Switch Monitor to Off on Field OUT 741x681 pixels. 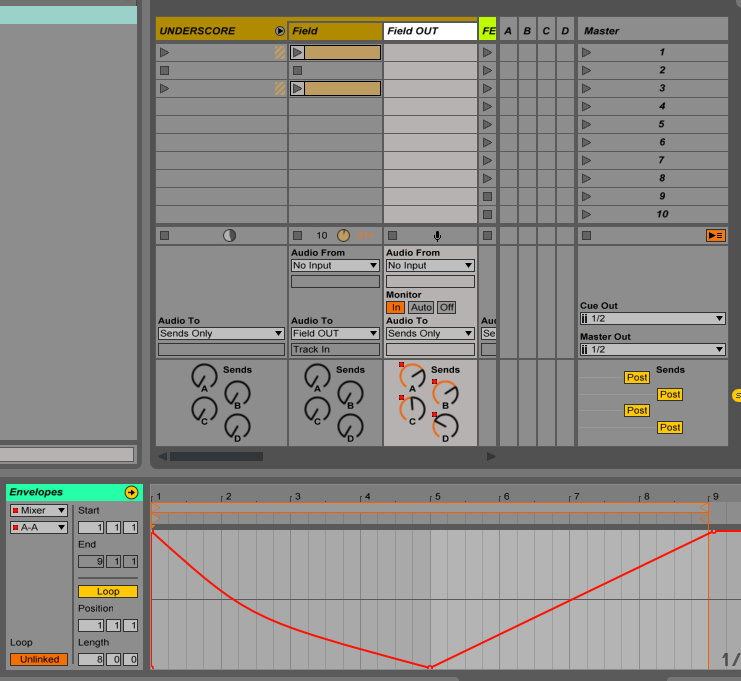click(x=446, y=307)
